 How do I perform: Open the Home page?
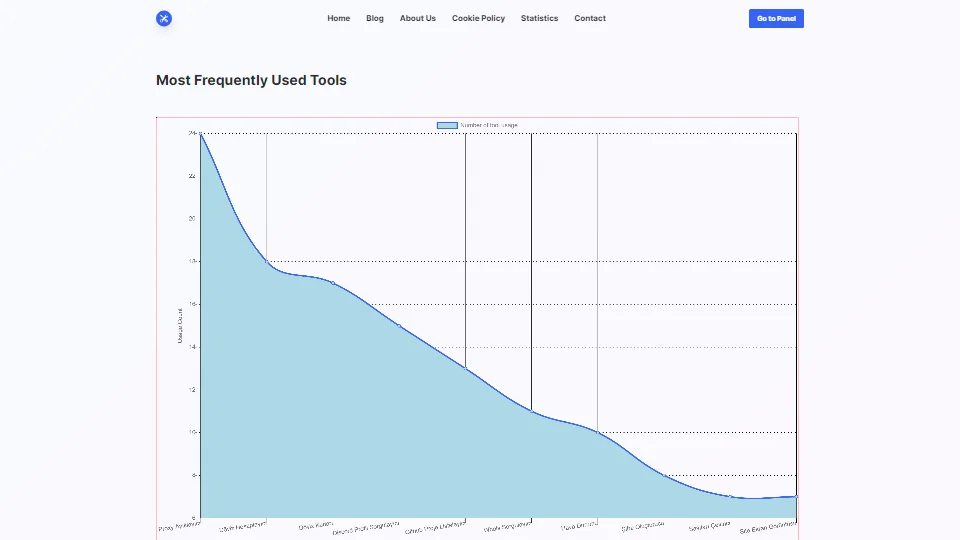tap(339, 18)
